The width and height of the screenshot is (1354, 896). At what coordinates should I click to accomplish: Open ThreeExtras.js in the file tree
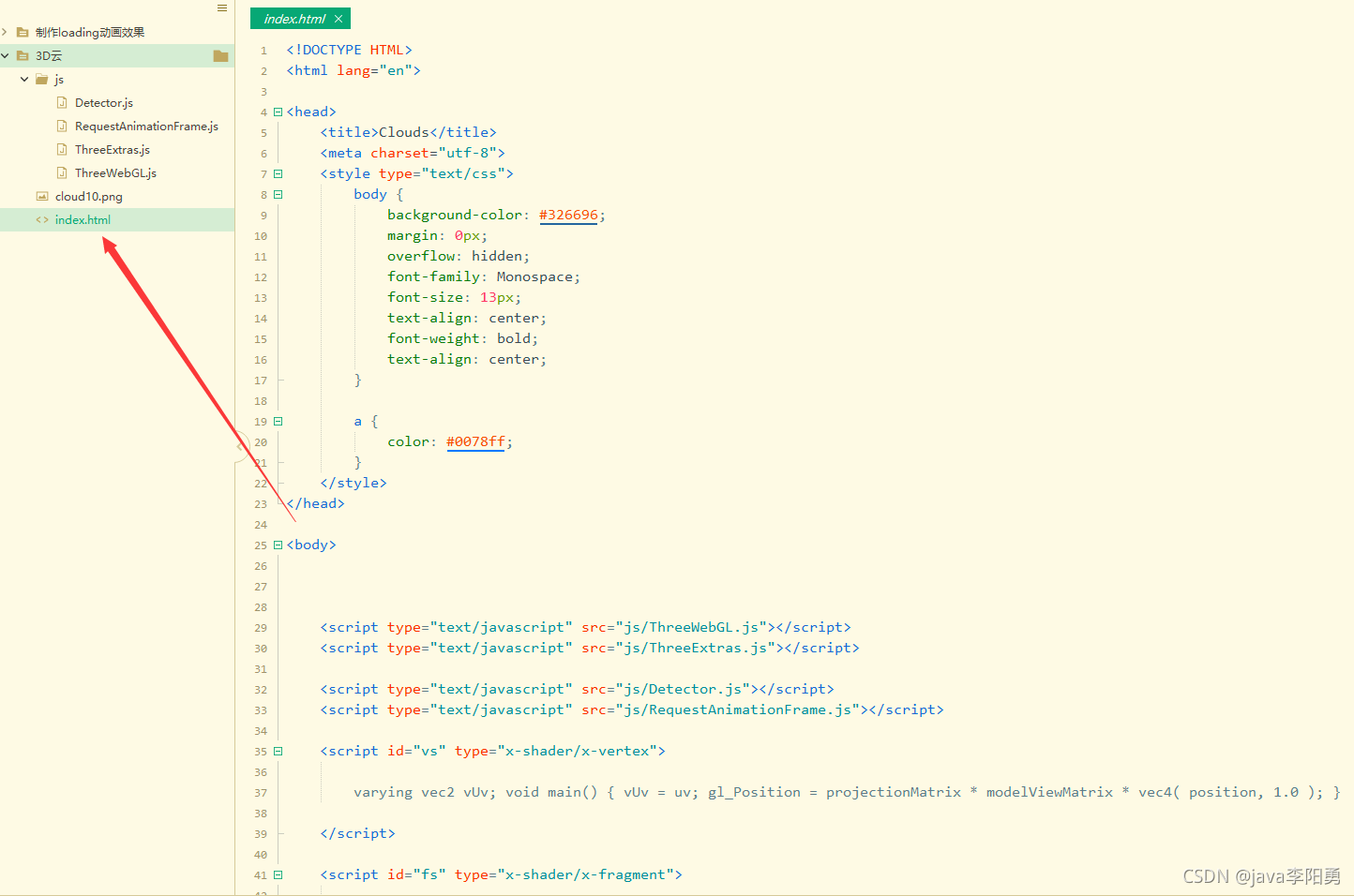point(113,149)
